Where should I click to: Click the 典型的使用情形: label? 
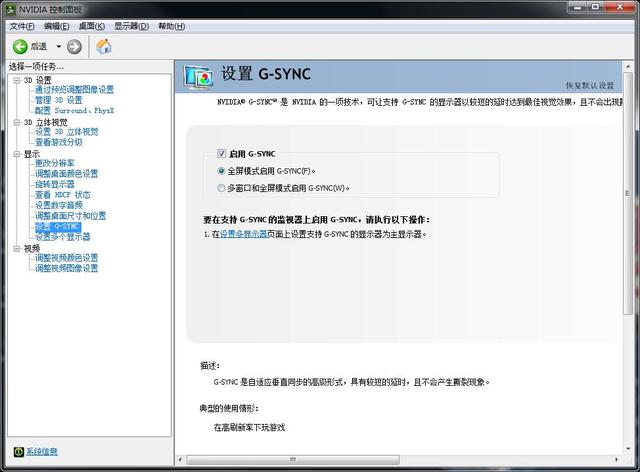(229, 408)
